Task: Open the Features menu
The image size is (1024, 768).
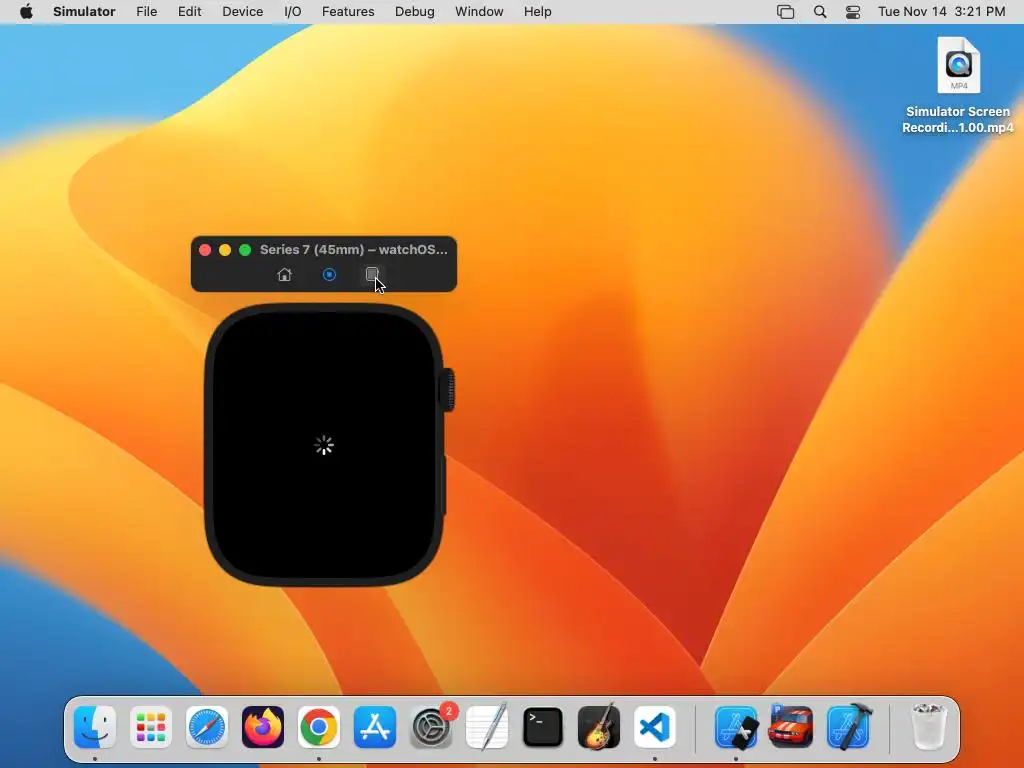Action: coord(348,12)
